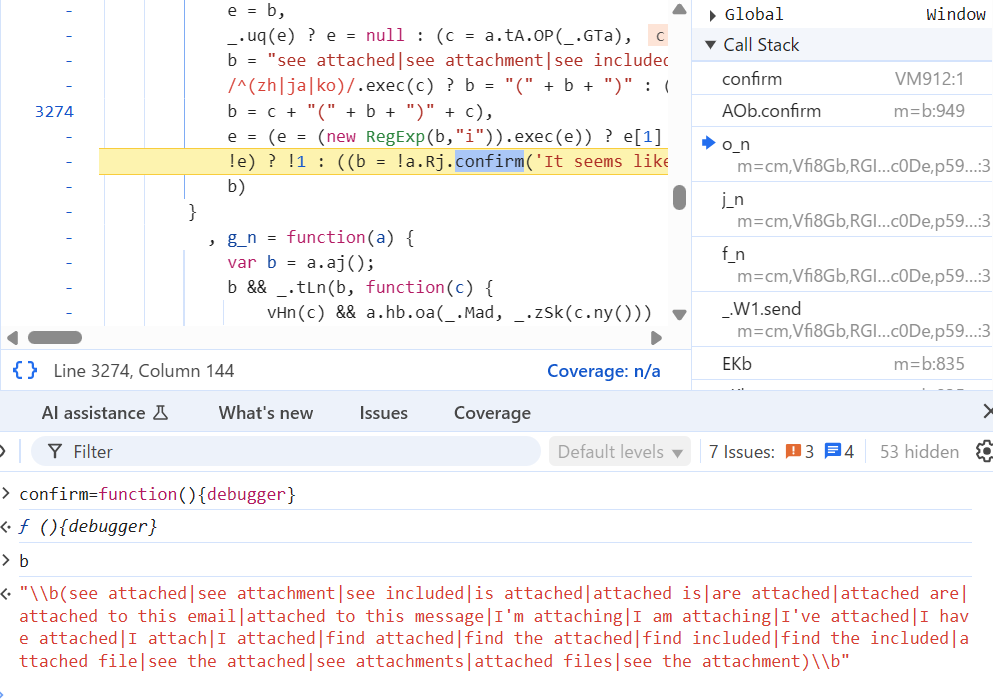Click the 53 hidden messages label
The image size is (993, 699).
point(919,451)
